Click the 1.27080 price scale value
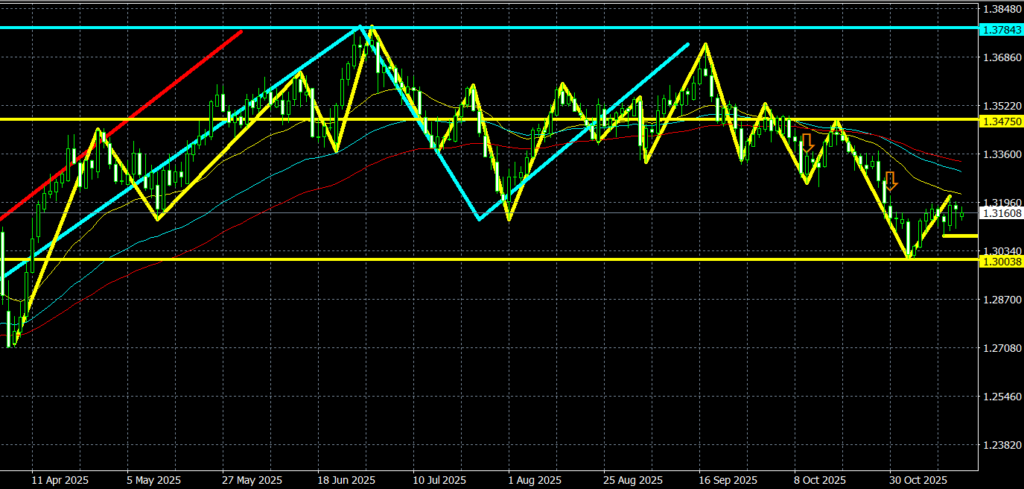Image resolution: width=1024 pixels, height=489 pixels. [x=1002, y=348]
